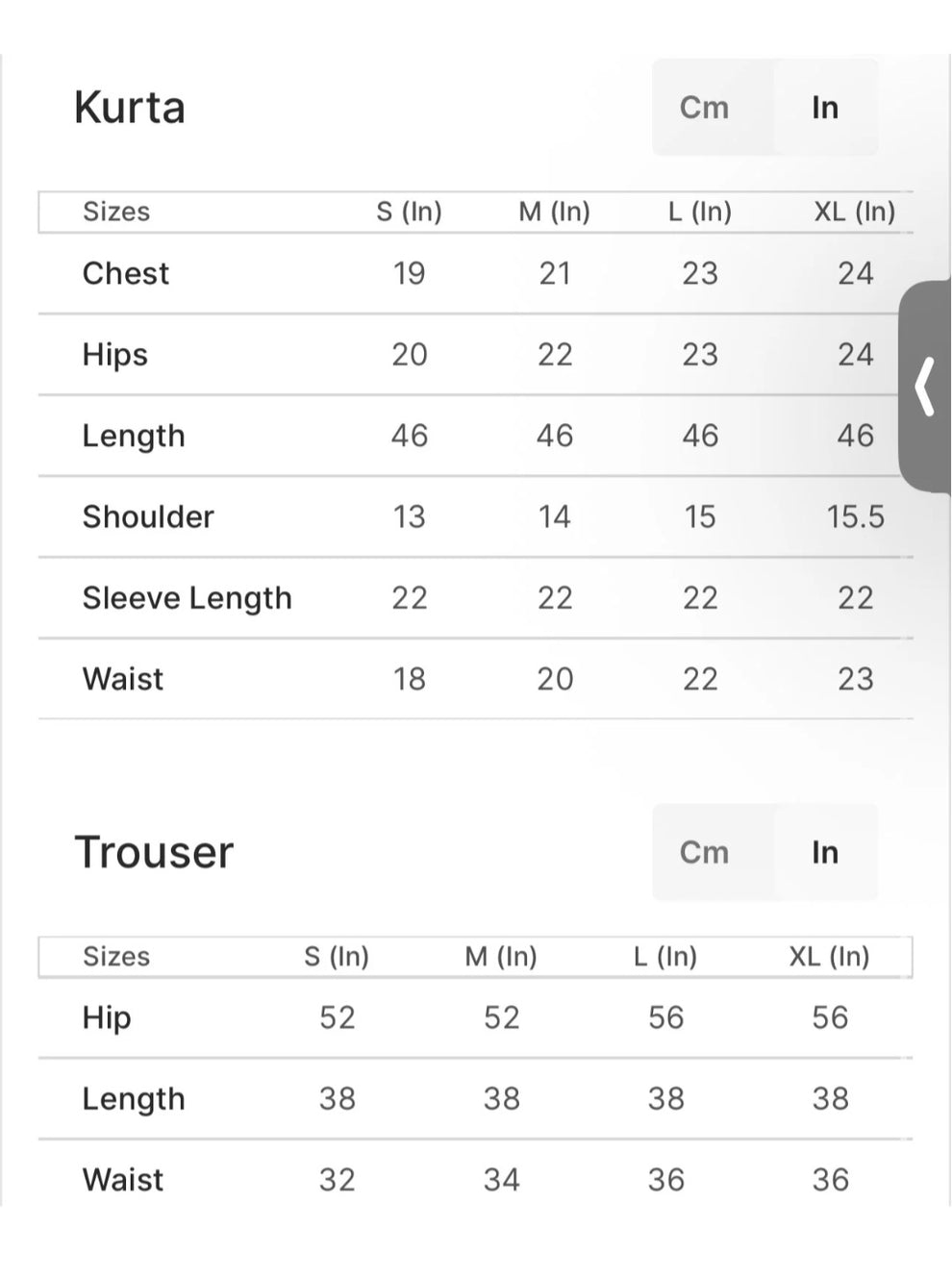Click the Hip row label in Trouser table

(107, 1017)
